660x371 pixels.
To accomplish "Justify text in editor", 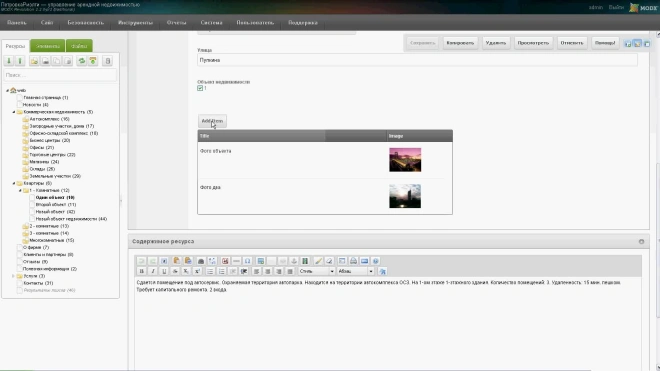I will pyautogui.click(x=290, y=271).
